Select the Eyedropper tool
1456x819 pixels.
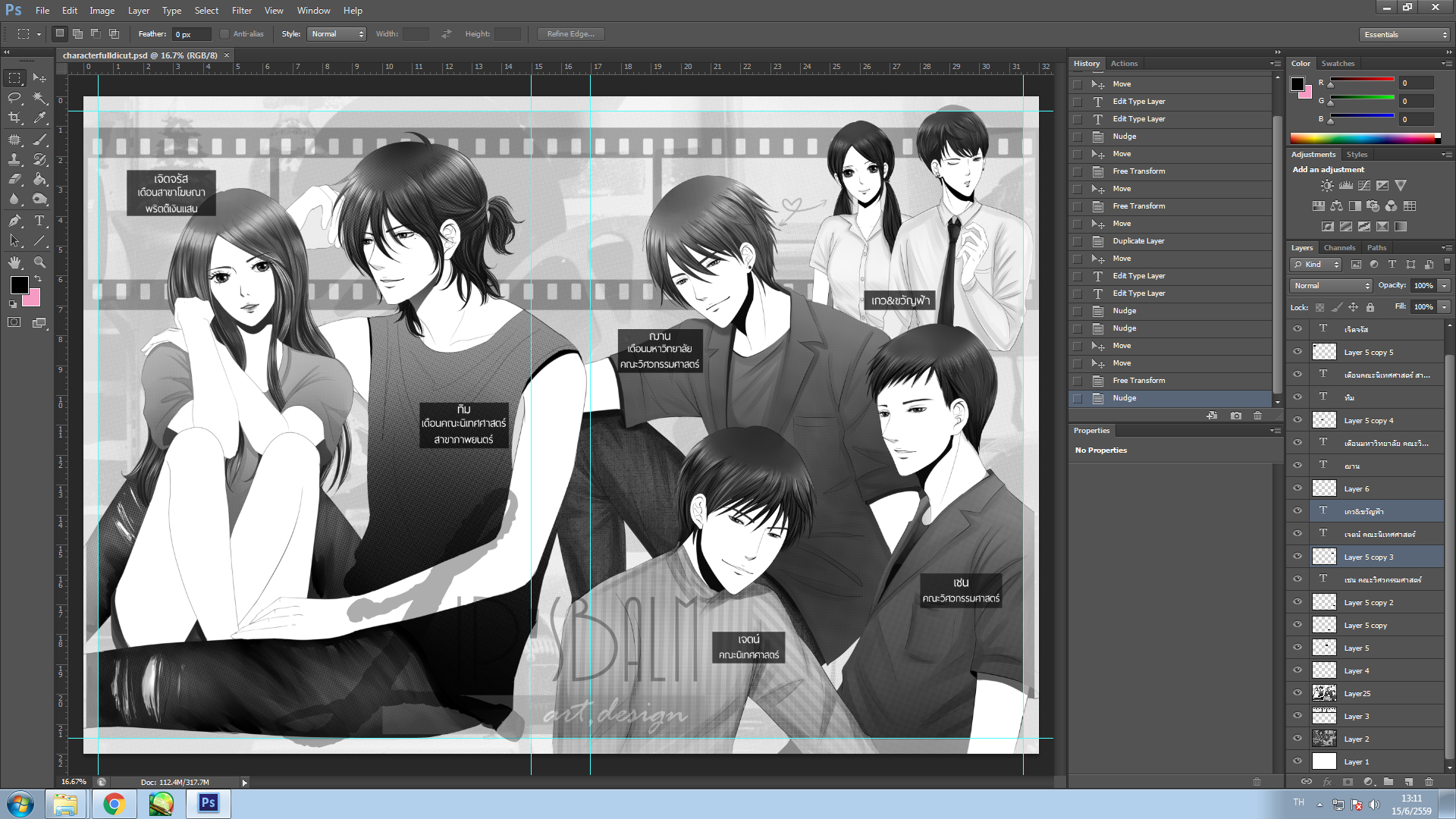click(x=39, y=118)
